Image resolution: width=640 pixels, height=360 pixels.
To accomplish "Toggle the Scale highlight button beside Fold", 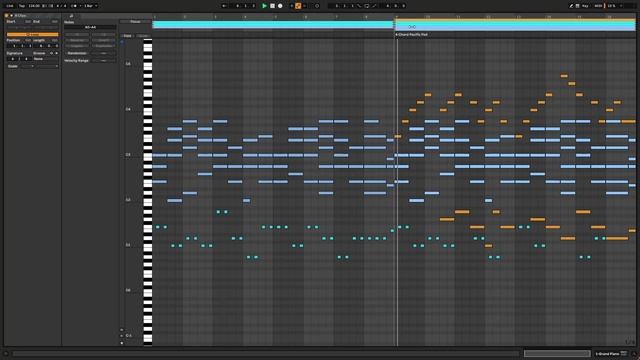I will (x=142, y=36).
